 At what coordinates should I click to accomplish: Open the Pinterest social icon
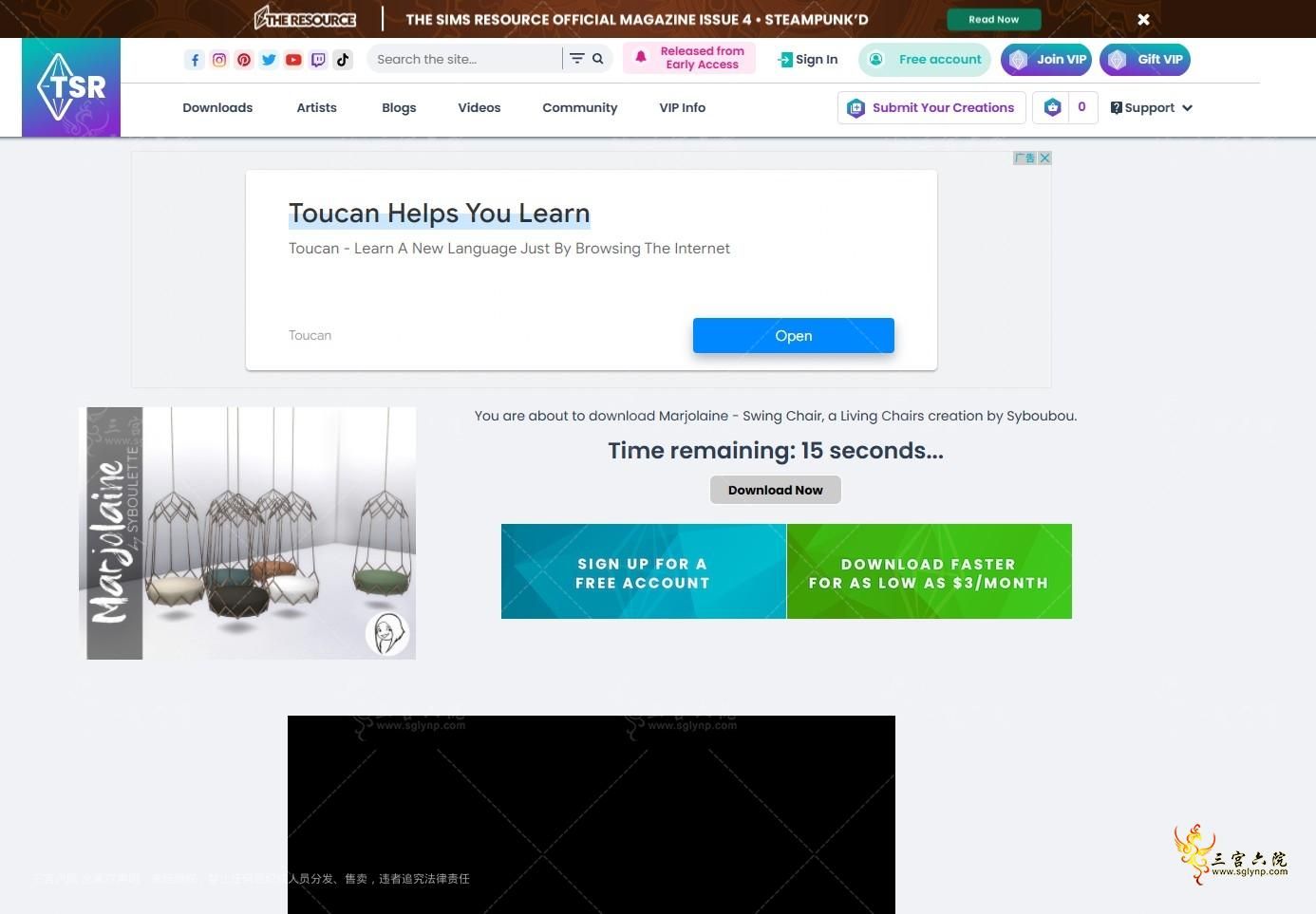click(x=244, y=60)
